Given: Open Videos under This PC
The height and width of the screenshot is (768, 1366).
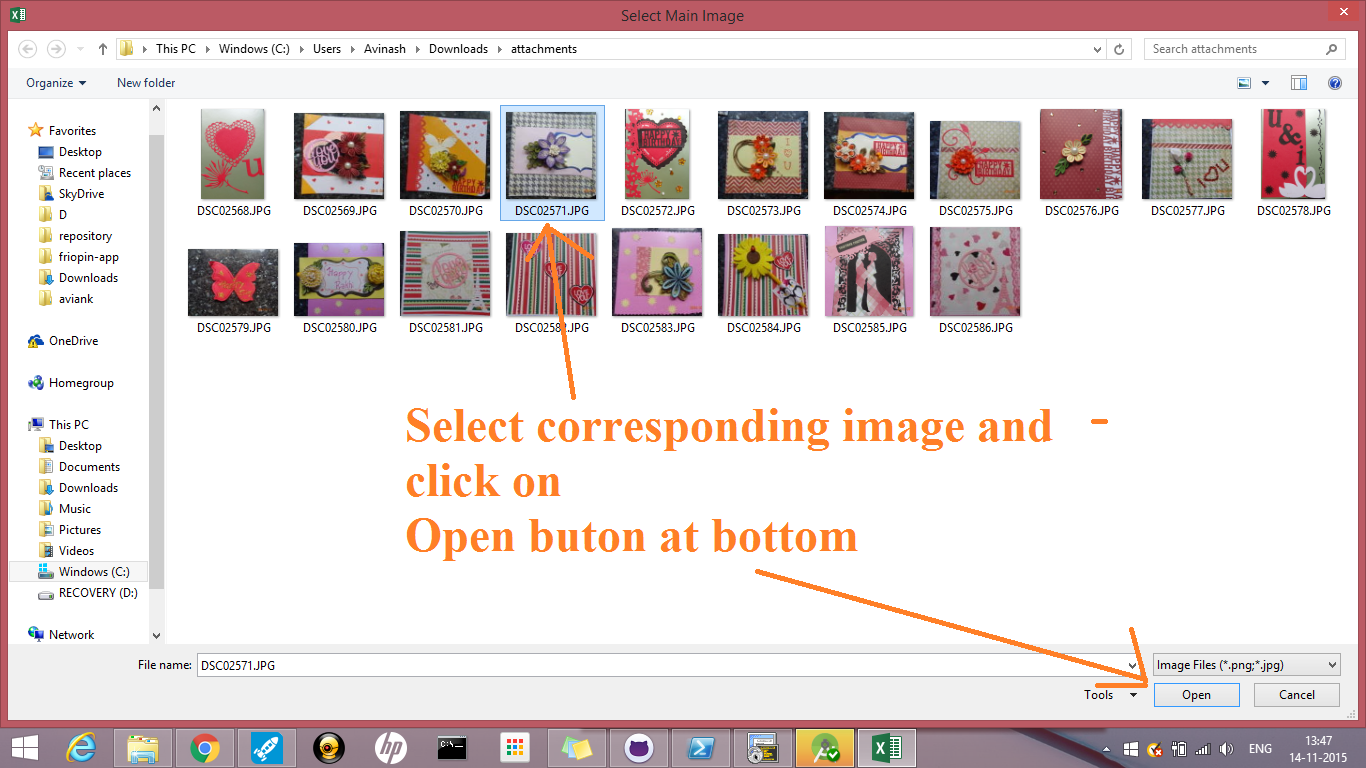Looking at the screenshot, I should pos(66,551).
